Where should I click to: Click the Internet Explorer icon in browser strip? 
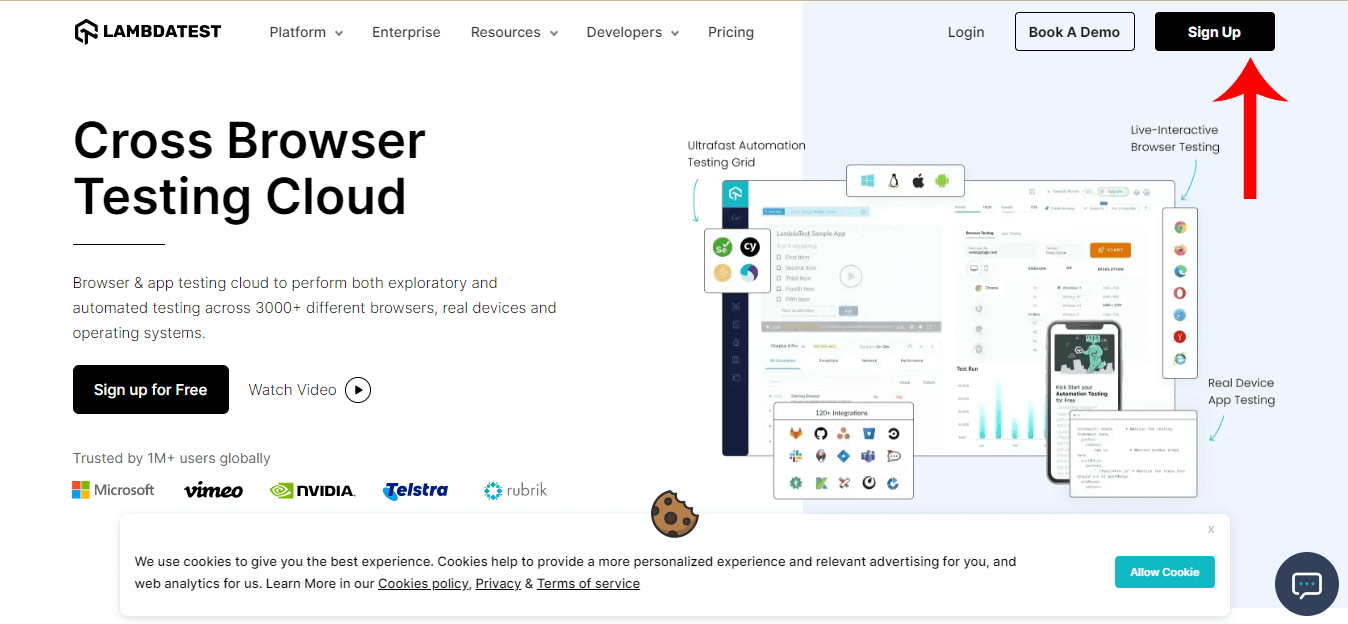[1180, 358]
